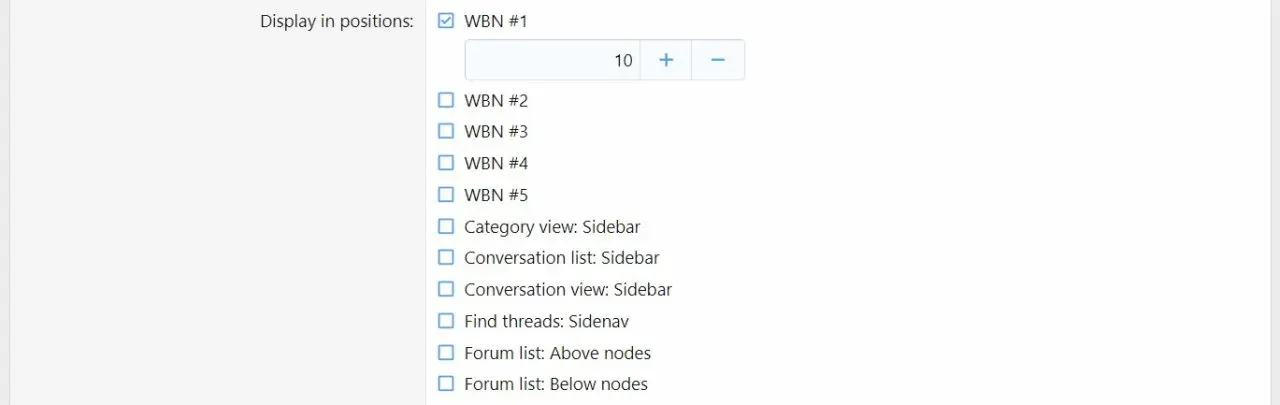Click the 'Category view: Sidebar' label text

[x=552, y=227]
